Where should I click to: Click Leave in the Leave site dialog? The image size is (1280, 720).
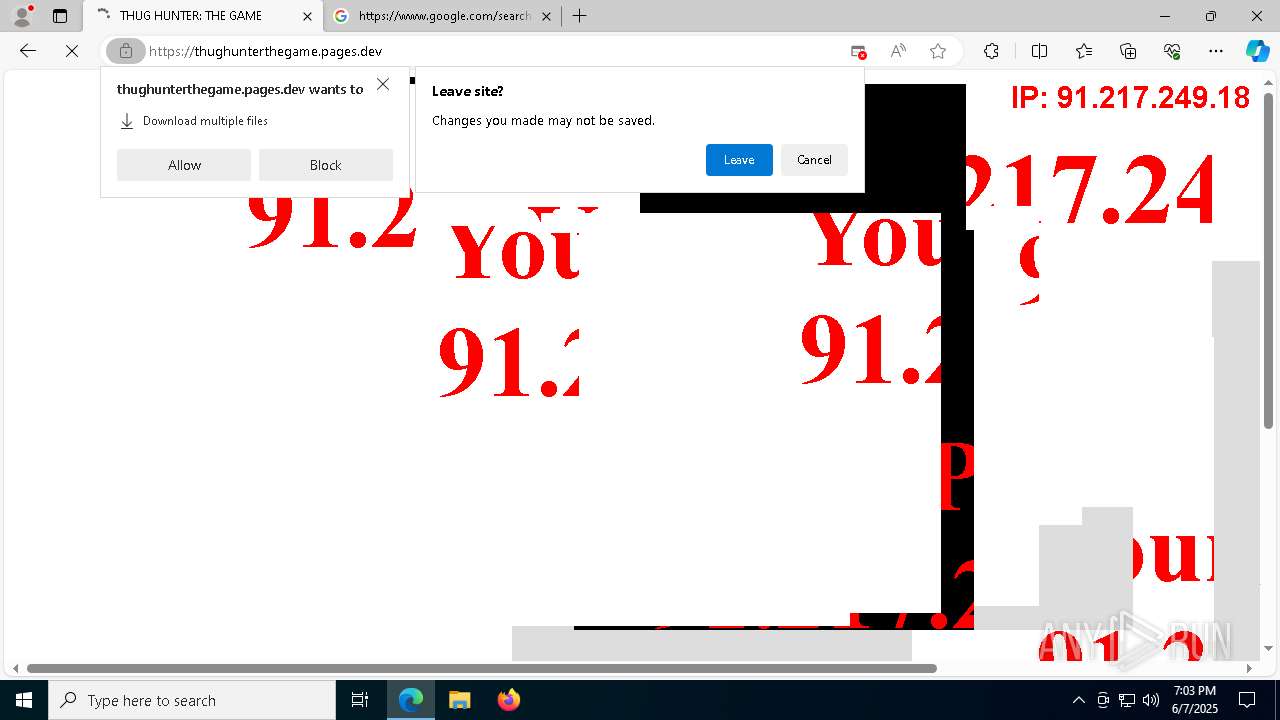click(x=739, y=160)
